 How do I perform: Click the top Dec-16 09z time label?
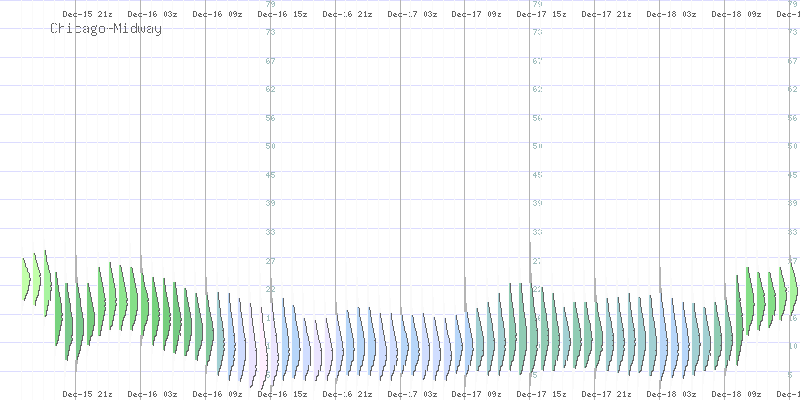pos(217,15)
